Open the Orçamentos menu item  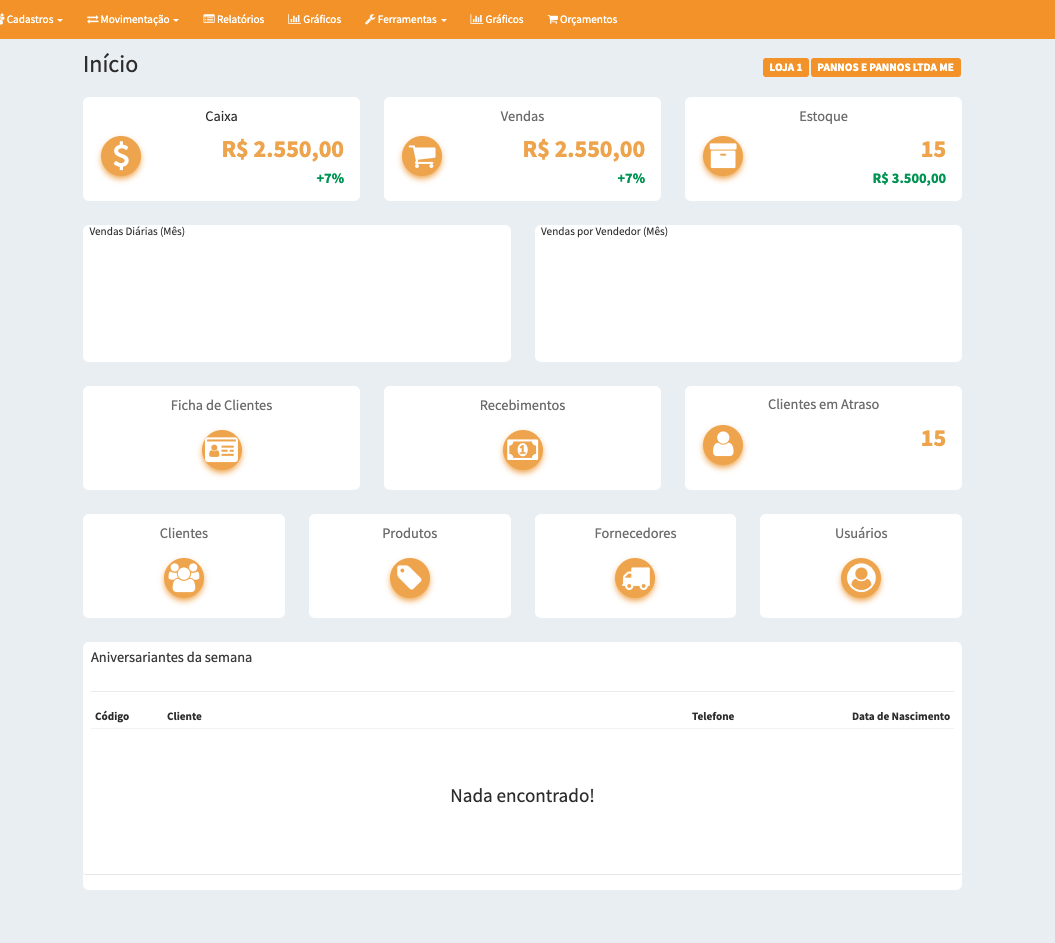[582, 19]
